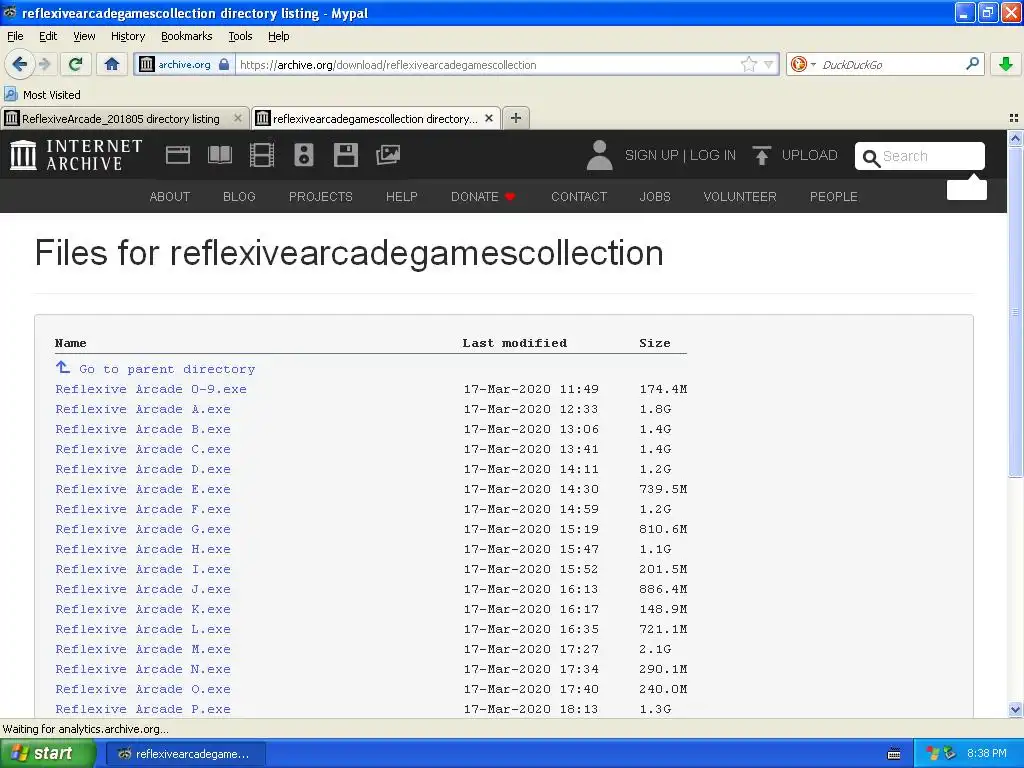Click the Forward arrow navigation button
This screenshot has height=768, width=1024.
tap(44, 64)
